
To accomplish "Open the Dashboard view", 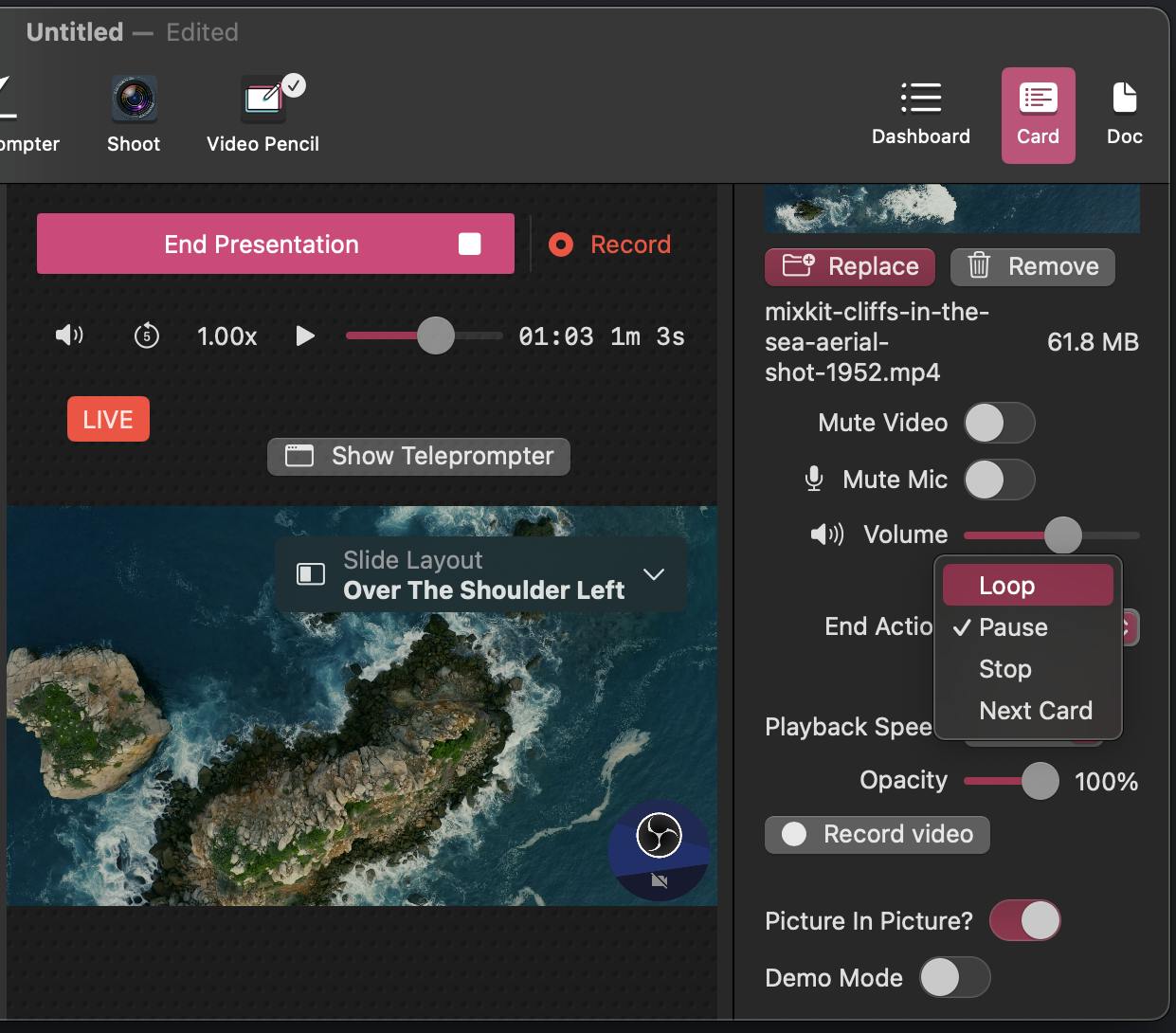I will tap(920, 114).
